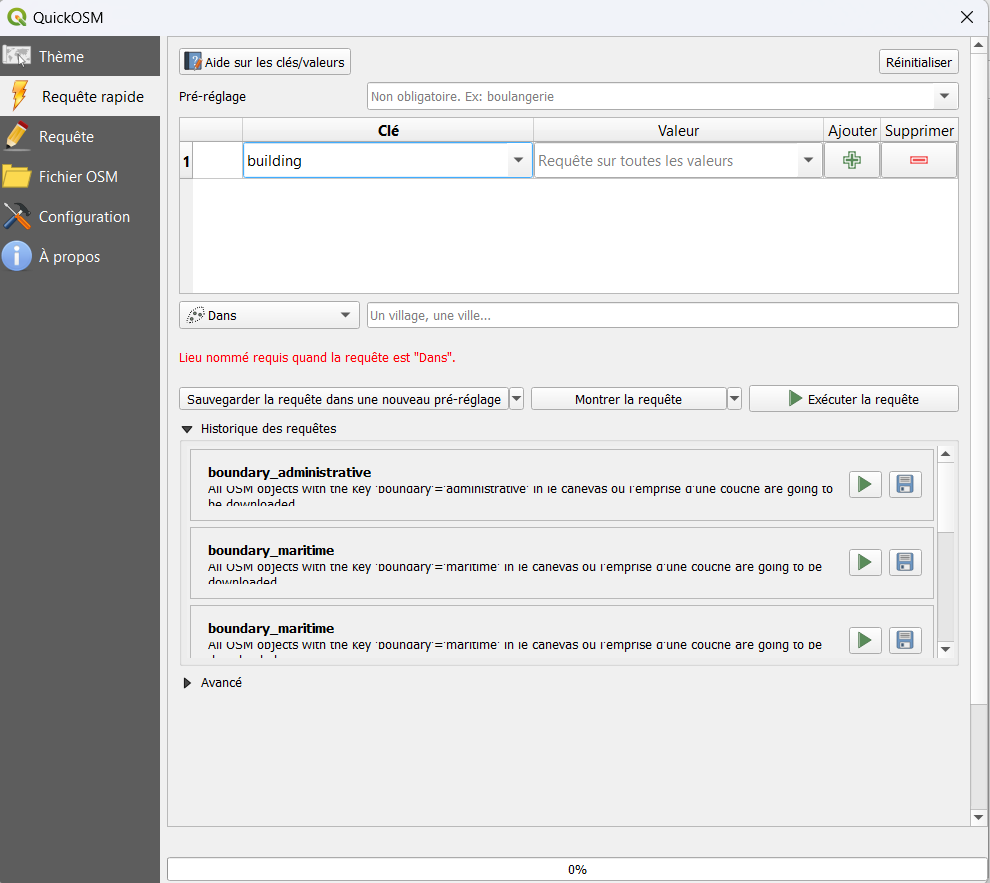The image size is (990, 883).
Task: Save the last boundary_maritime history query
Action: click(905, 641)
